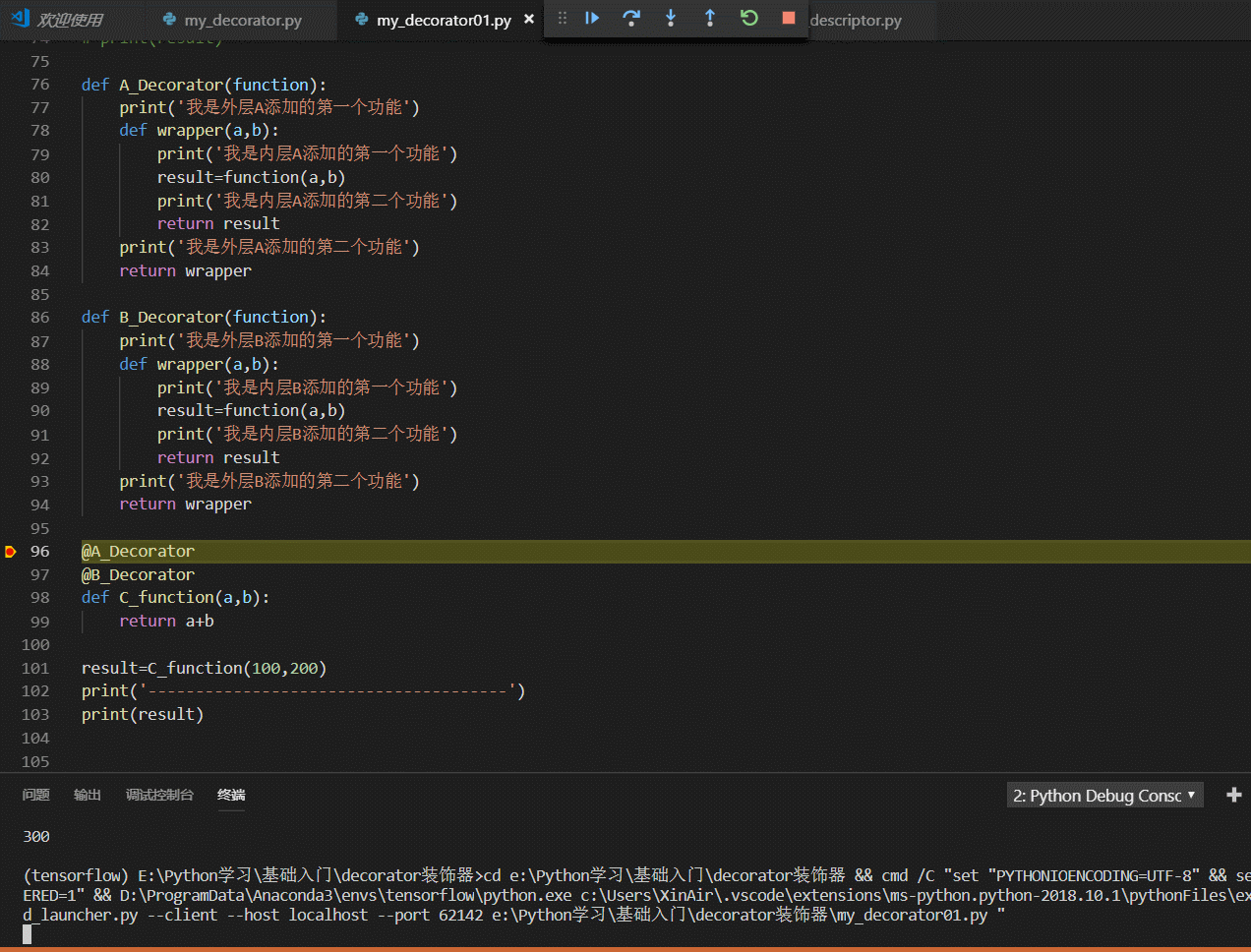Open the 输出 output panel tab
1251x952 pixels.
click(88, 795)
